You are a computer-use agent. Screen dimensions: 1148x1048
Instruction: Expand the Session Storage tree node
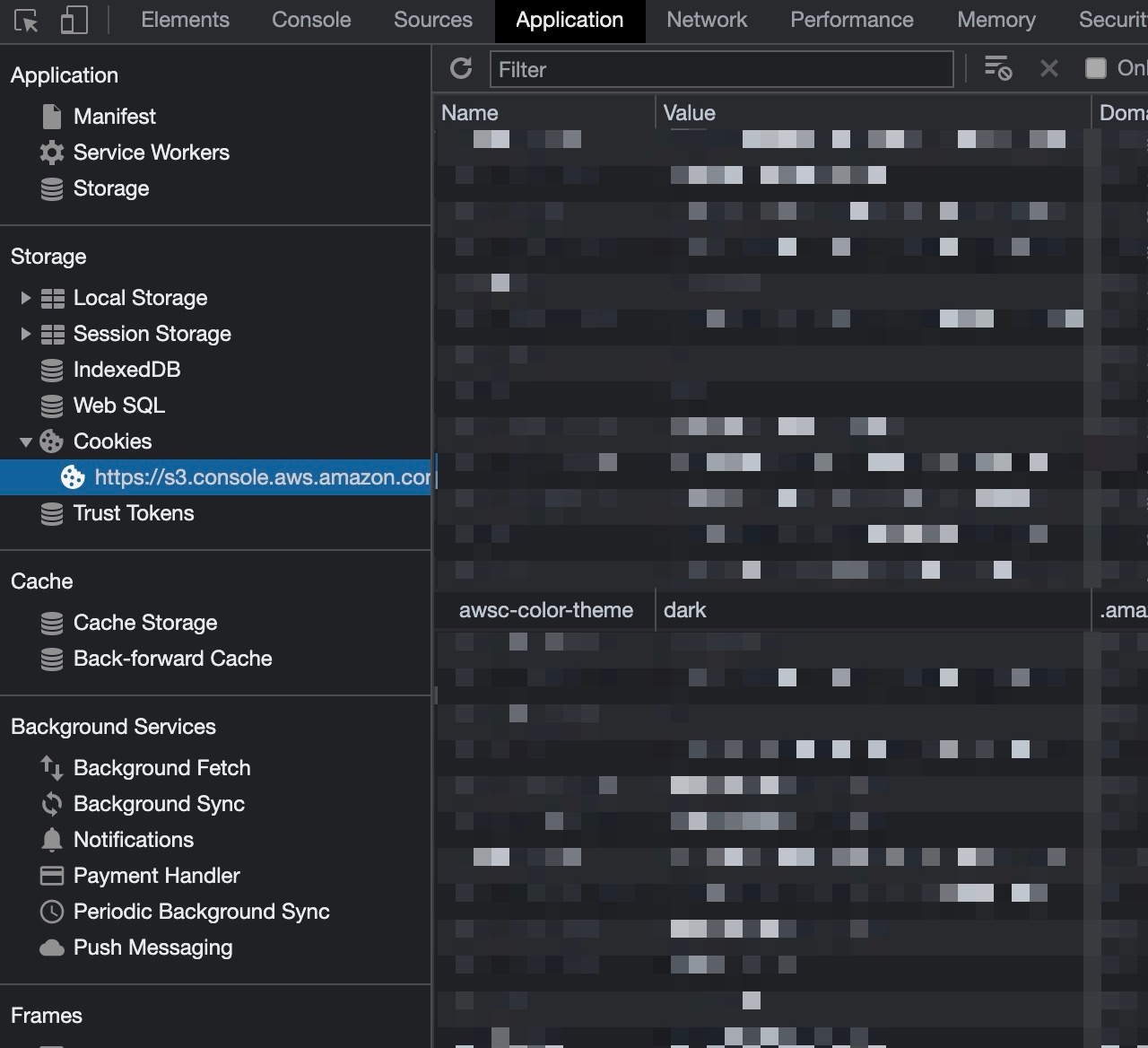click(x=25, y=334)
